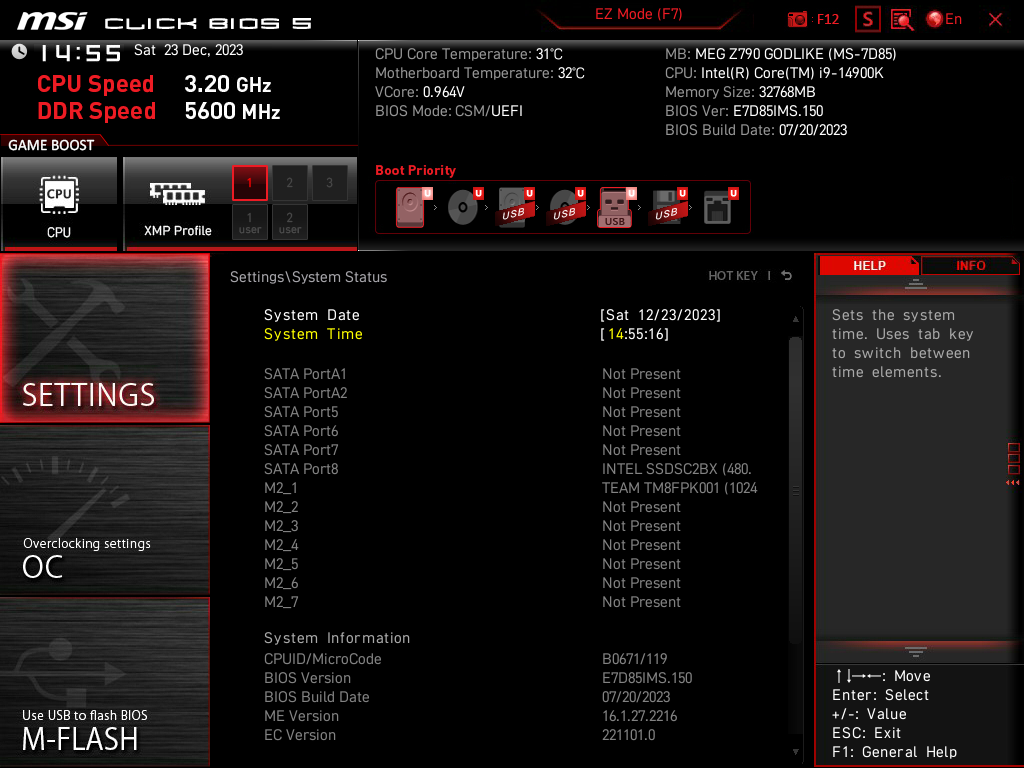Viewport: 1024px width, 768px height.
Task: Click the optical disc boot device icon
Action: [464, 207]
